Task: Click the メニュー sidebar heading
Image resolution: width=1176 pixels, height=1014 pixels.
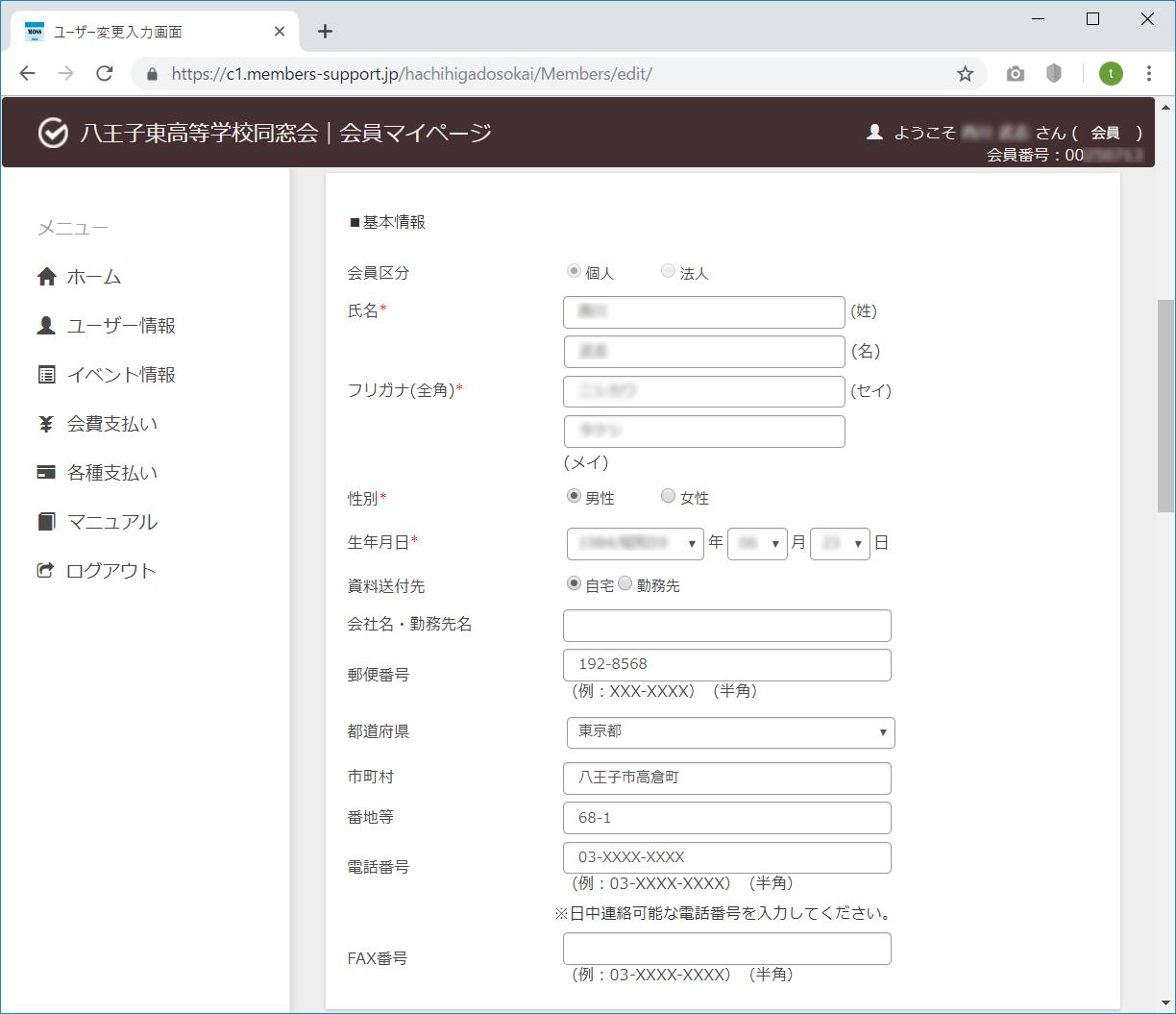Action: [73, 228]
